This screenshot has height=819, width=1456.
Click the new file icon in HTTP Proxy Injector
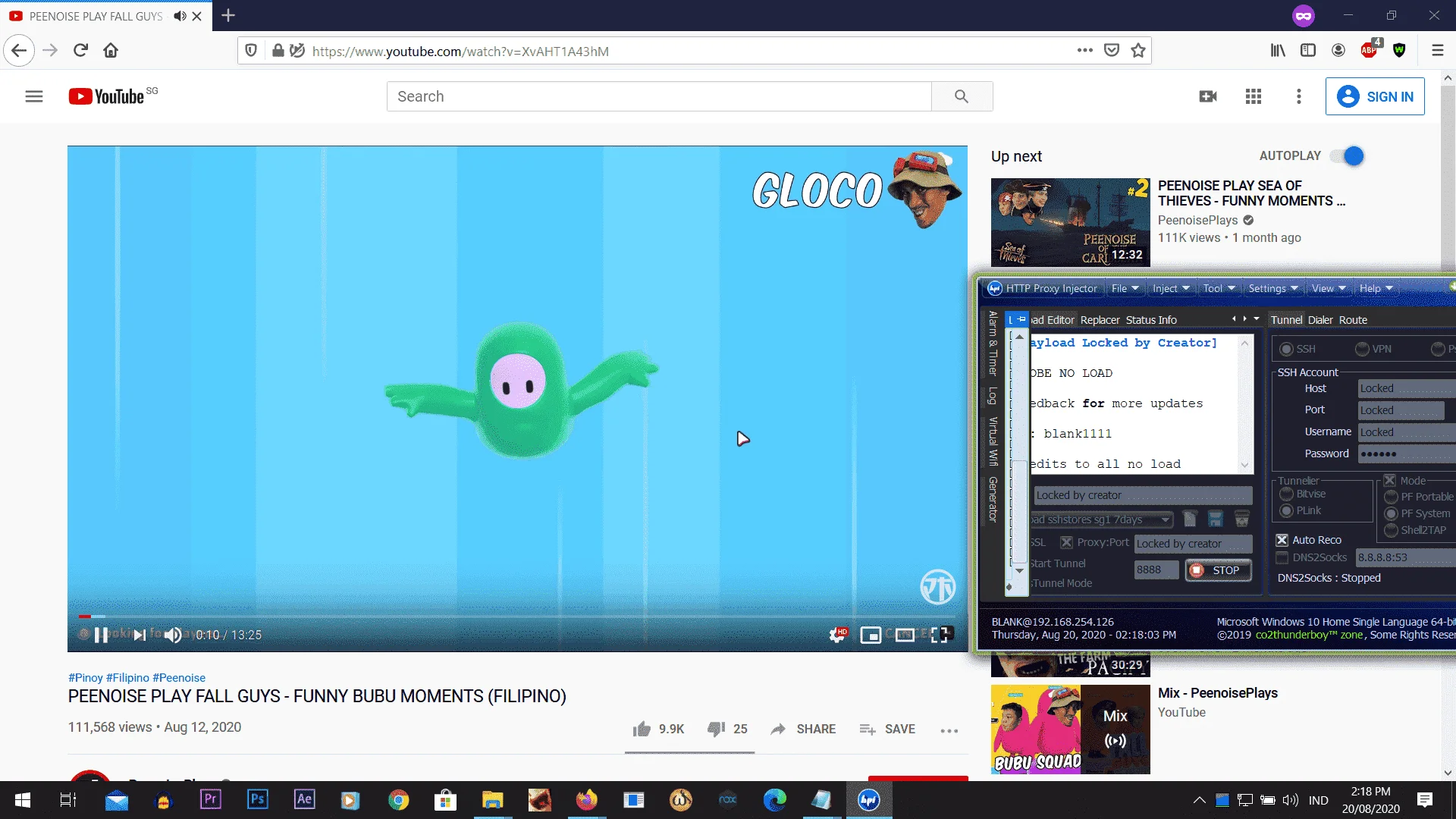1190,519
